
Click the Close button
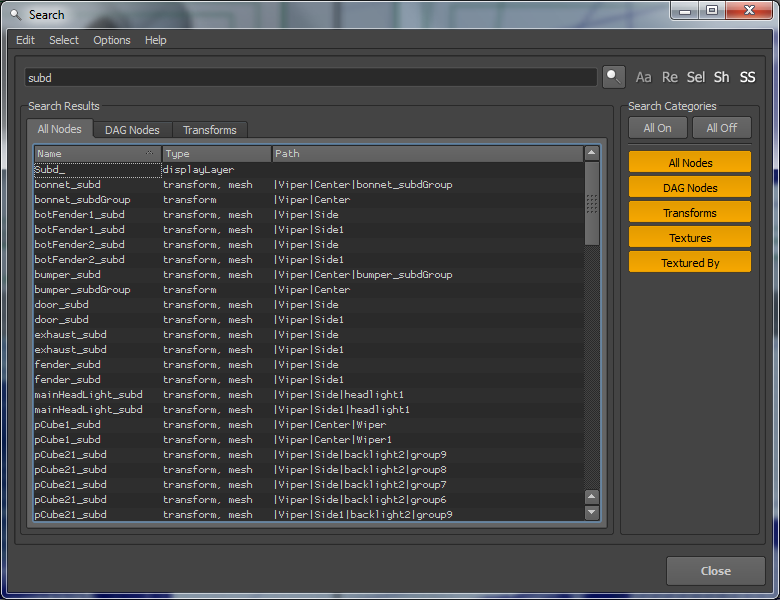715,571
